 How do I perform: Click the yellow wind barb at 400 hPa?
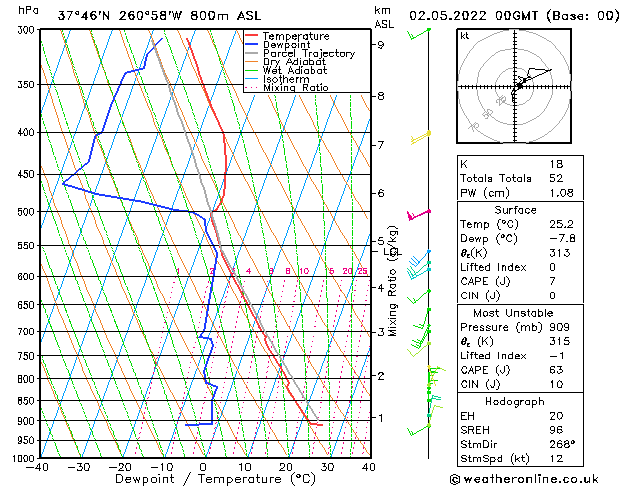click(420, 137)
